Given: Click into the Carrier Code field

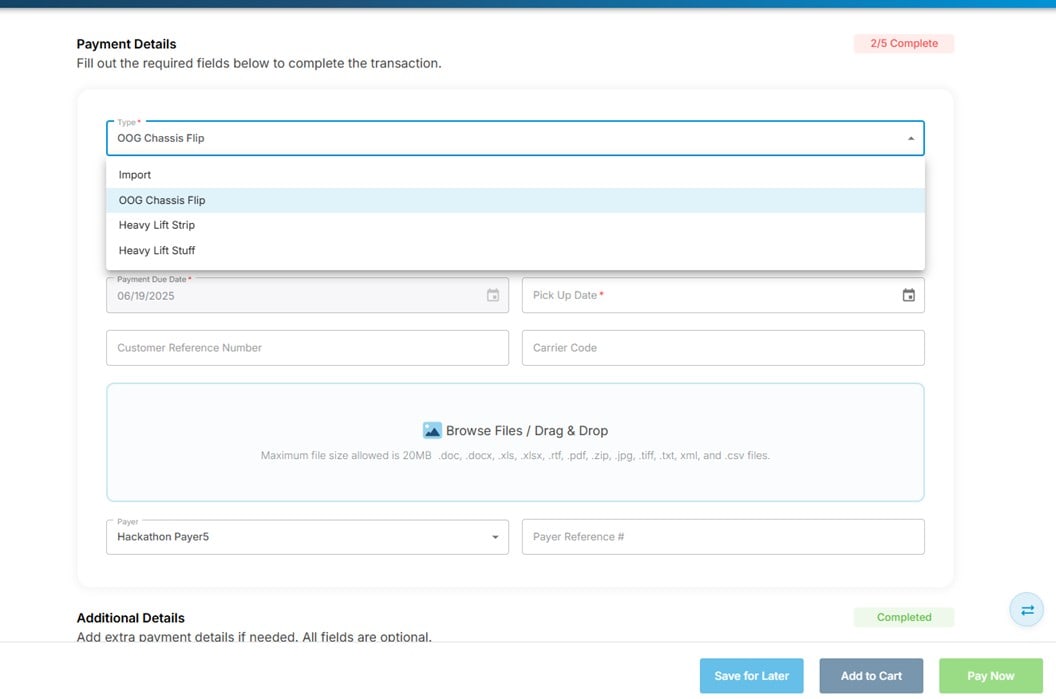Looking at the screenshot, I should [722, 348].
